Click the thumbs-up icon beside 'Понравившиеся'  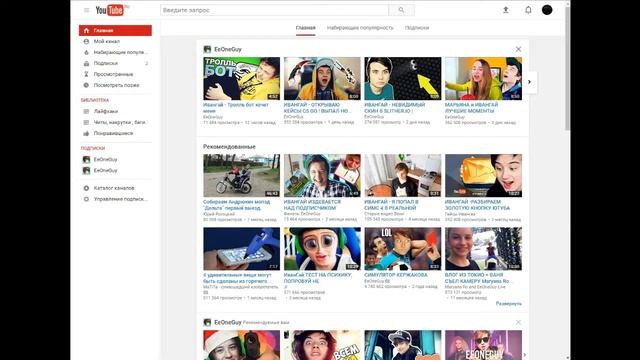tap(86, 133)
